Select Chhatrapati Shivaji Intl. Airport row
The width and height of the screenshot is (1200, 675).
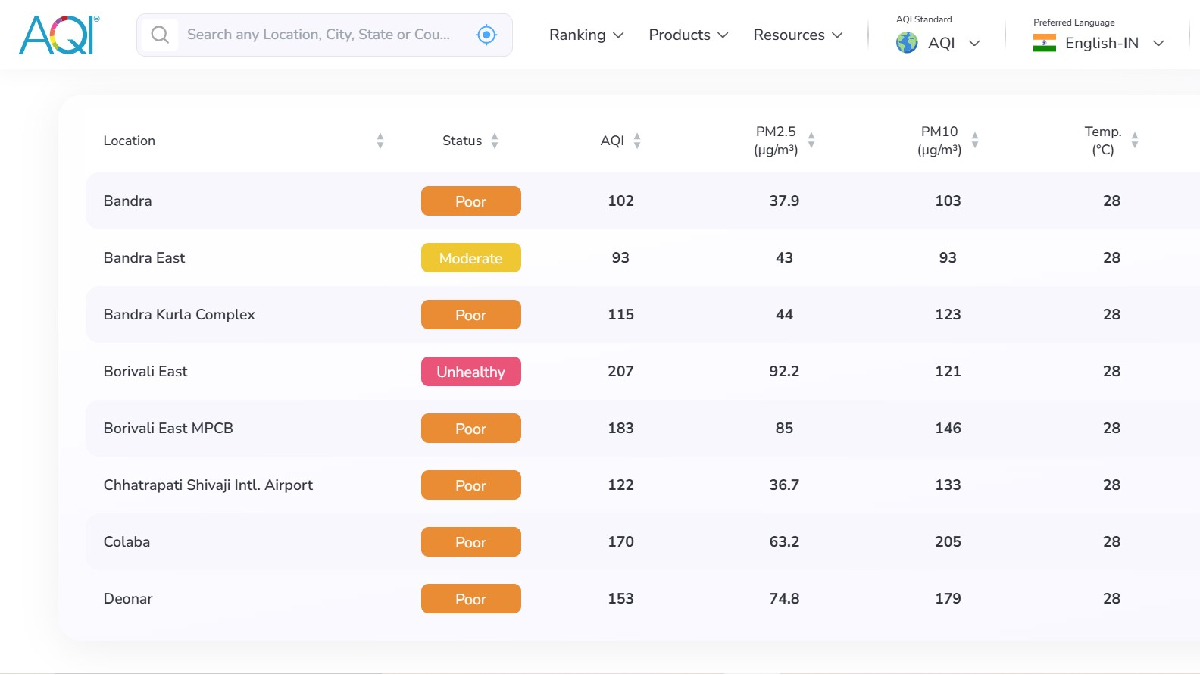coord(208,485)
